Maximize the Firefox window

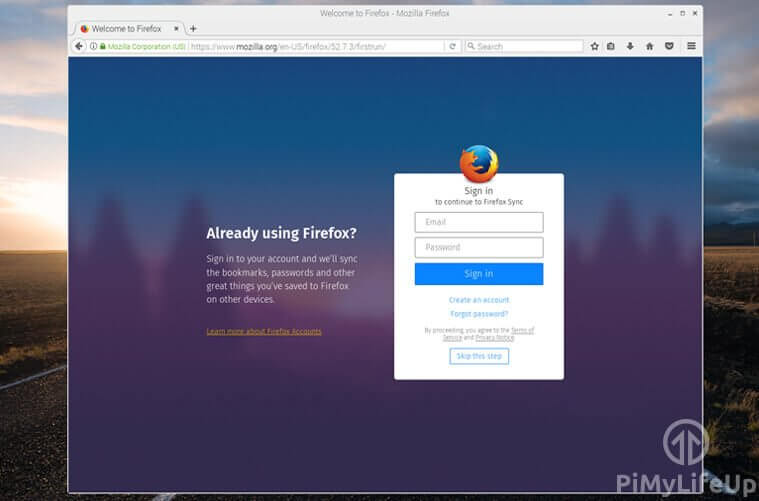683,14
